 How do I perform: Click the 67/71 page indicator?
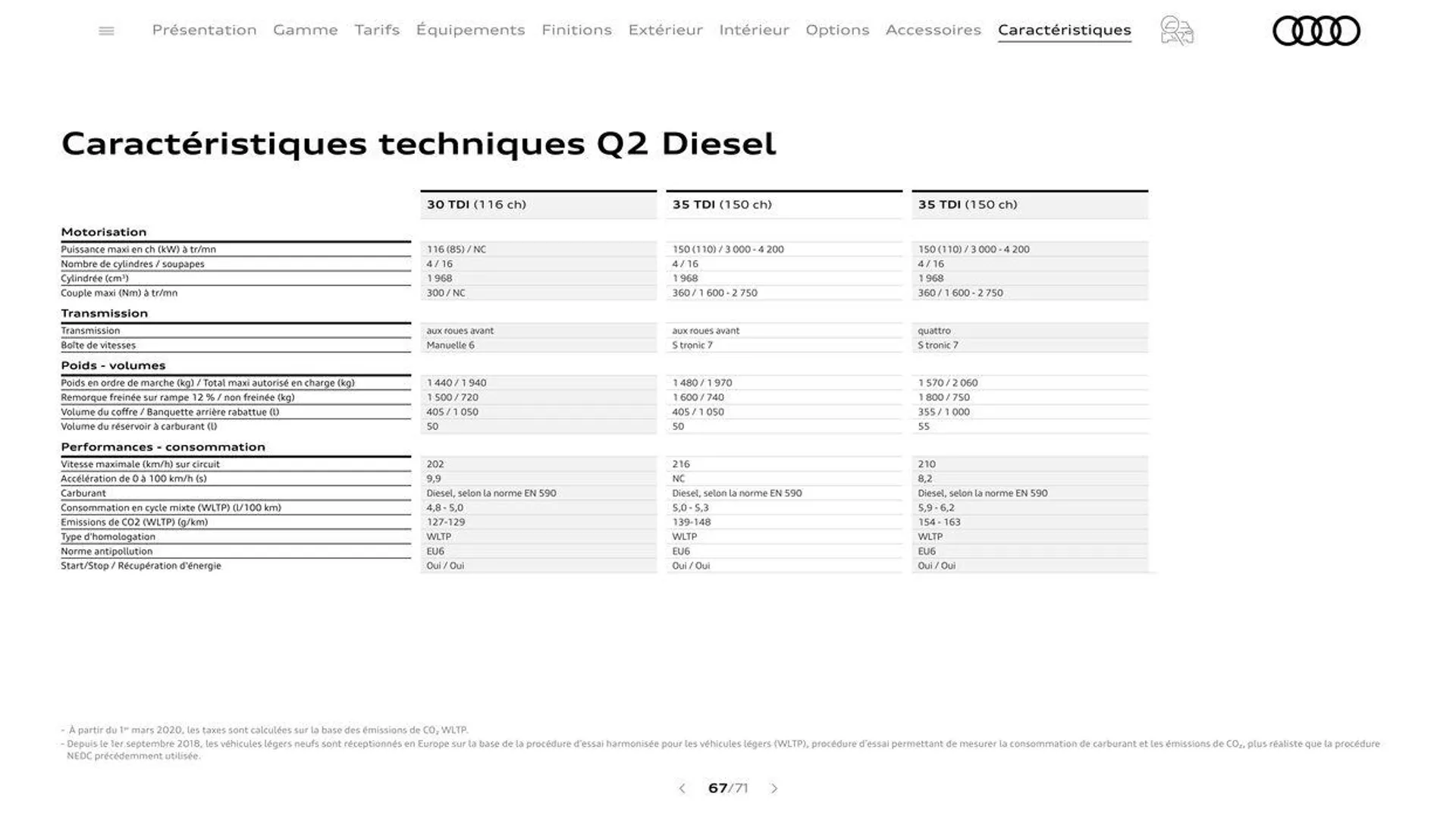pos(728,789)
